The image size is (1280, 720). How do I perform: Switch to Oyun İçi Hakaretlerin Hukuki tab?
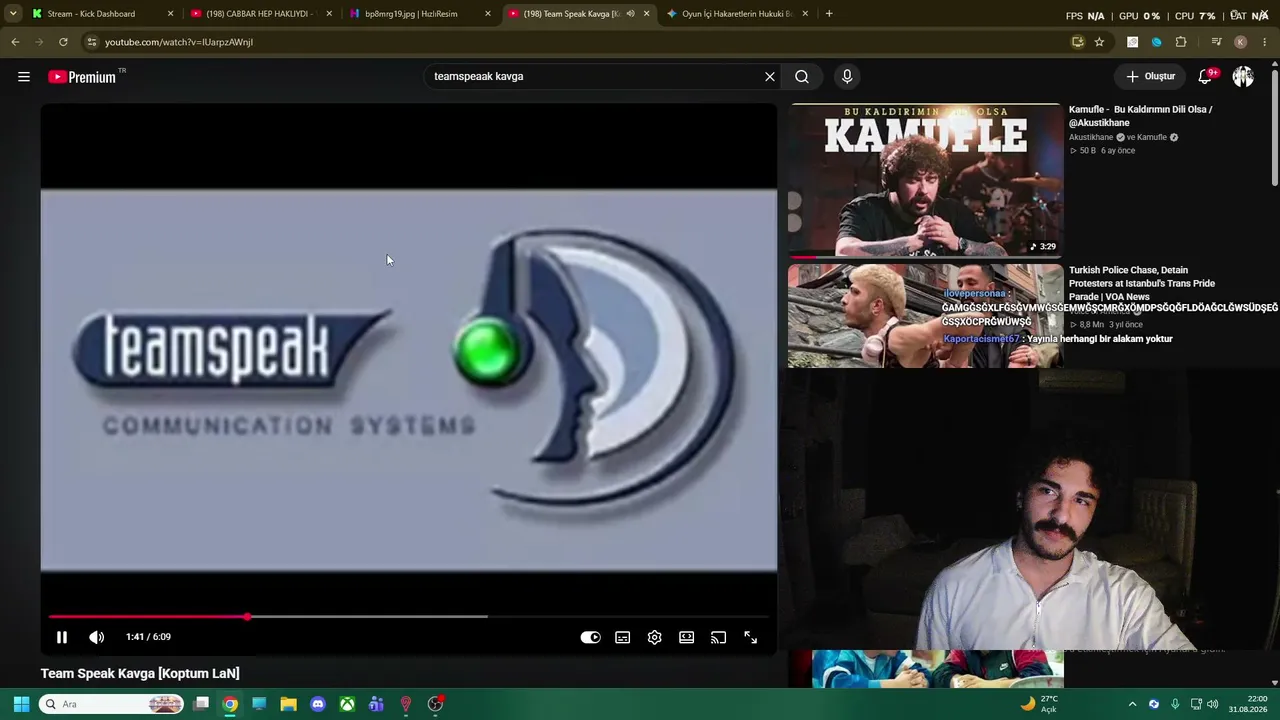pos(737,14)
